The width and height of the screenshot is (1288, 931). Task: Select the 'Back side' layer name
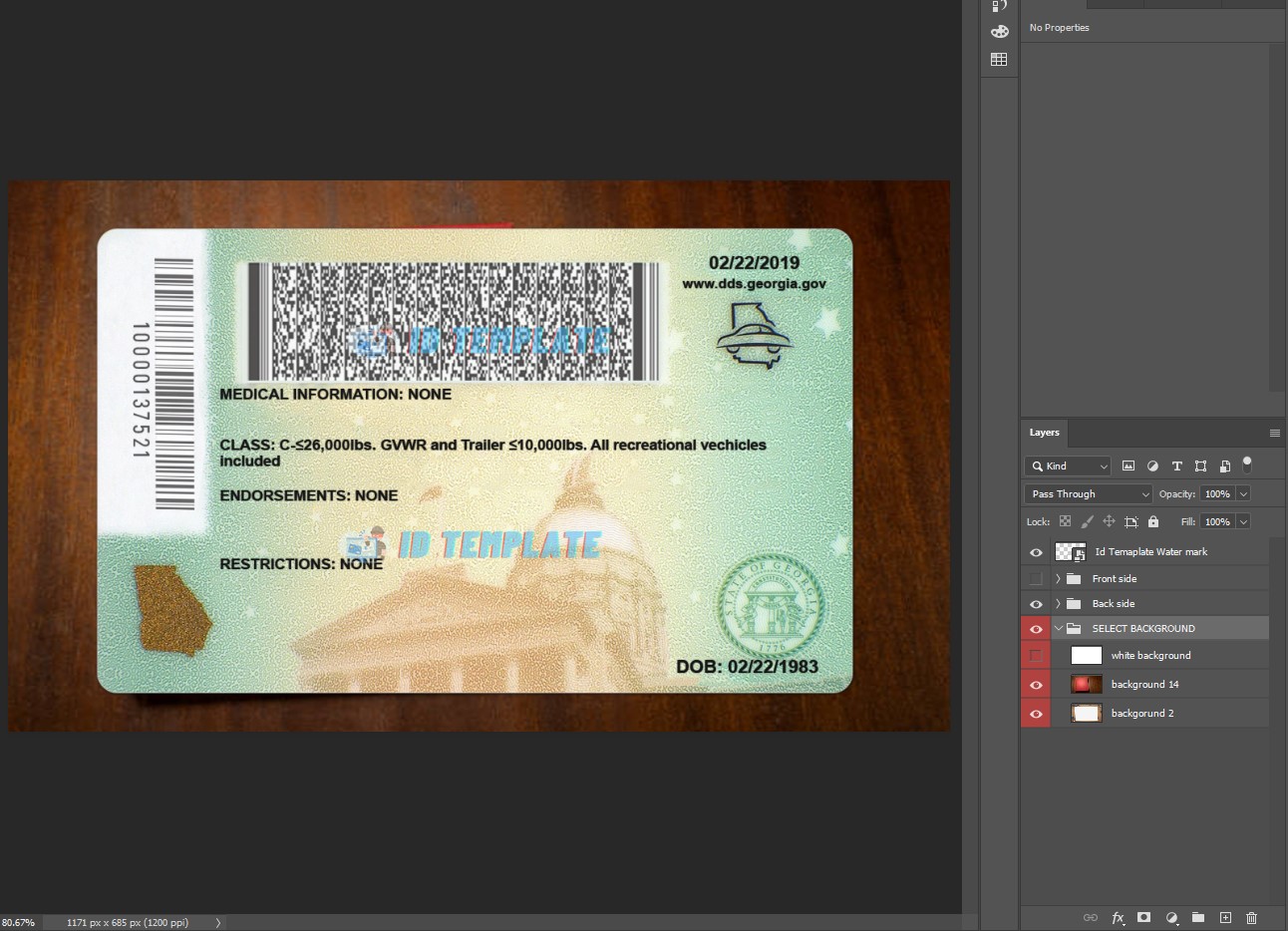pyautogui.click(x=1113, y=603)
